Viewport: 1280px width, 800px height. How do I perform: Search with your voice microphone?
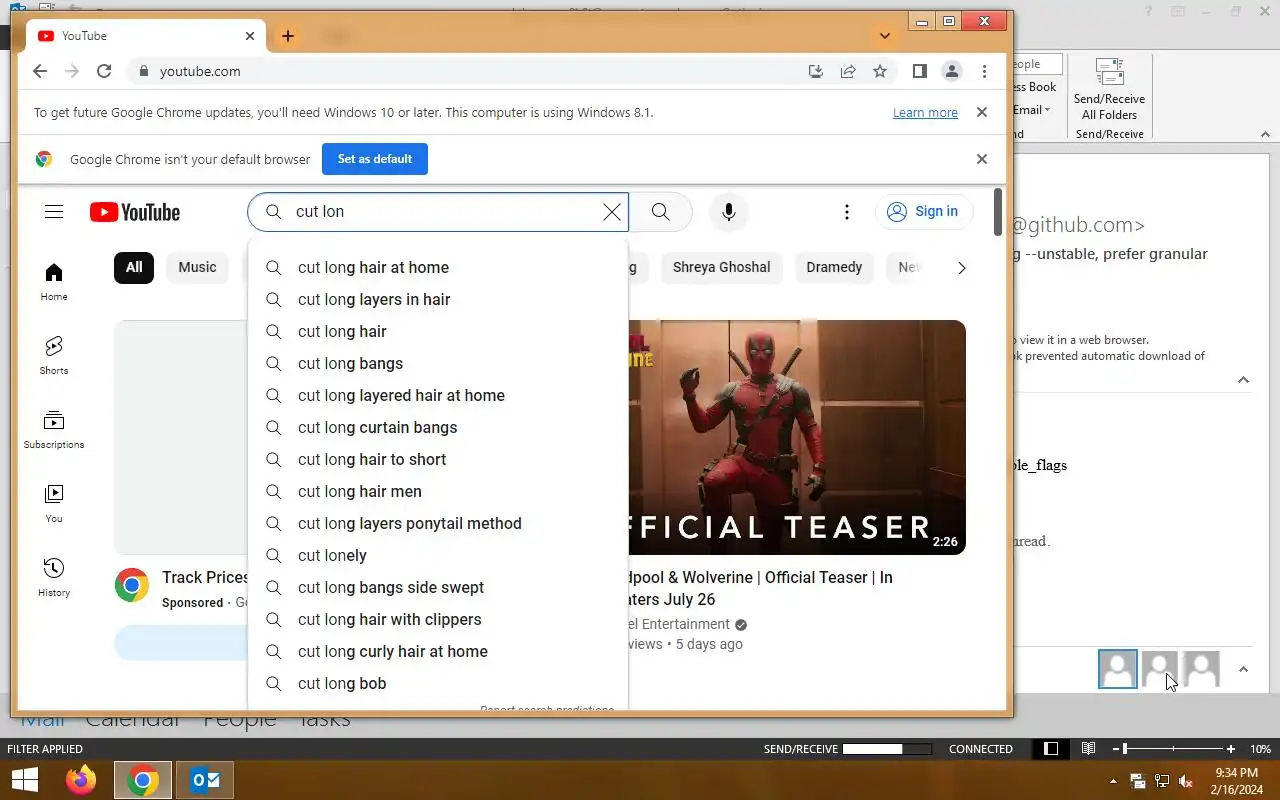tap(729, 212)
